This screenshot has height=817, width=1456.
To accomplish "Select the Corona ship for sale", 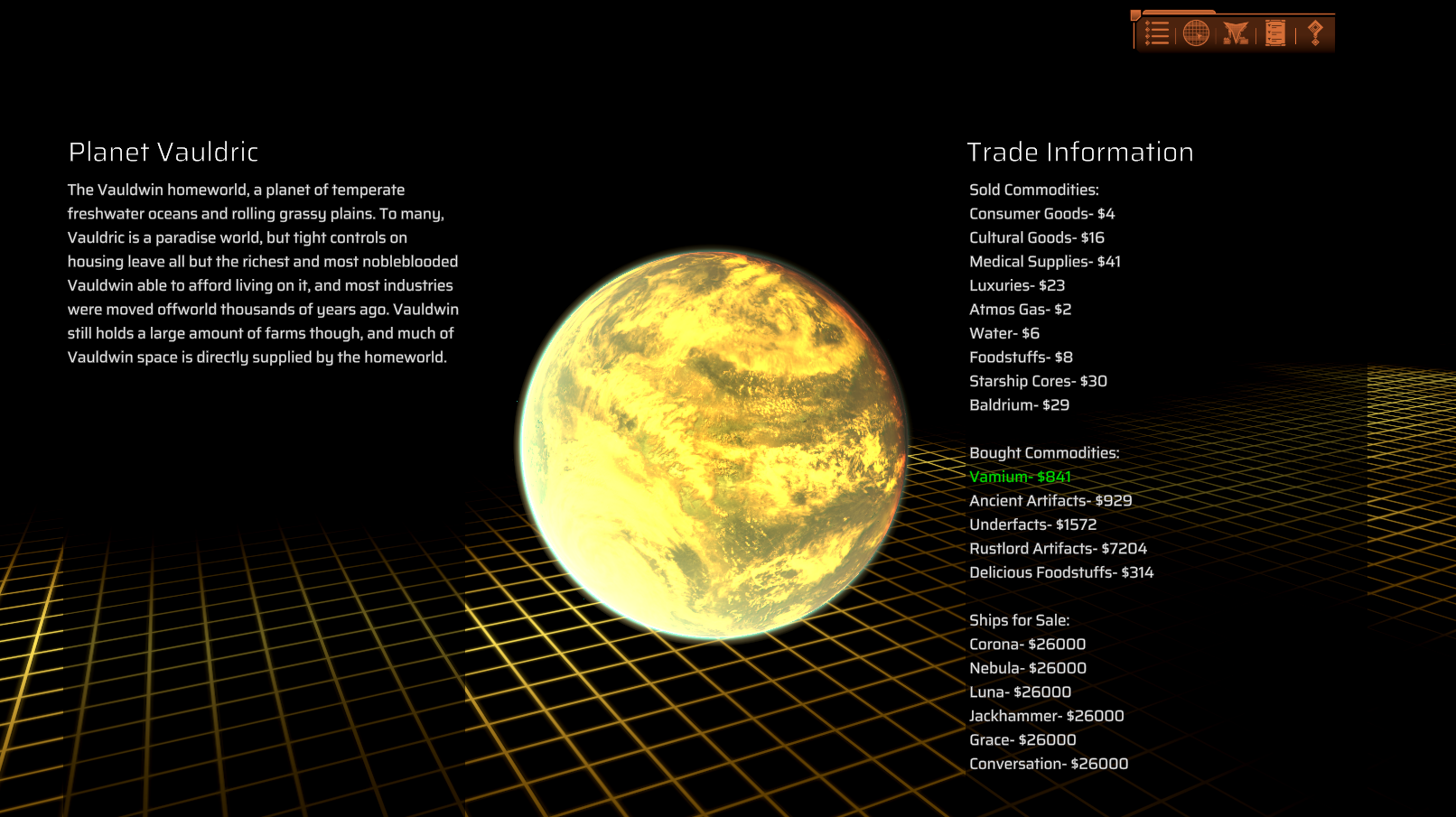I will point(1027,645).
